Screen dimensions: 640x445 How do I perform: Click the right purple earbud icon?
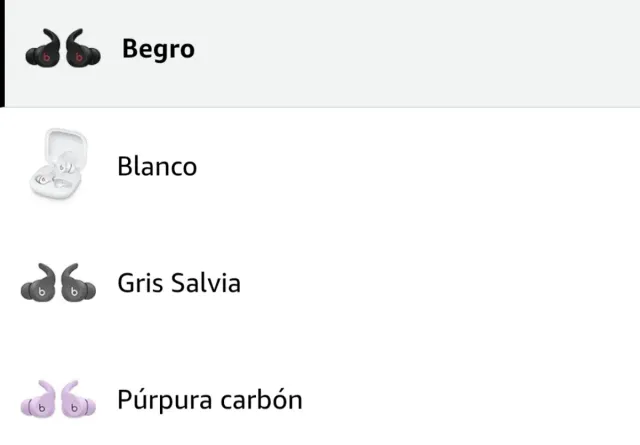[77, 402]
